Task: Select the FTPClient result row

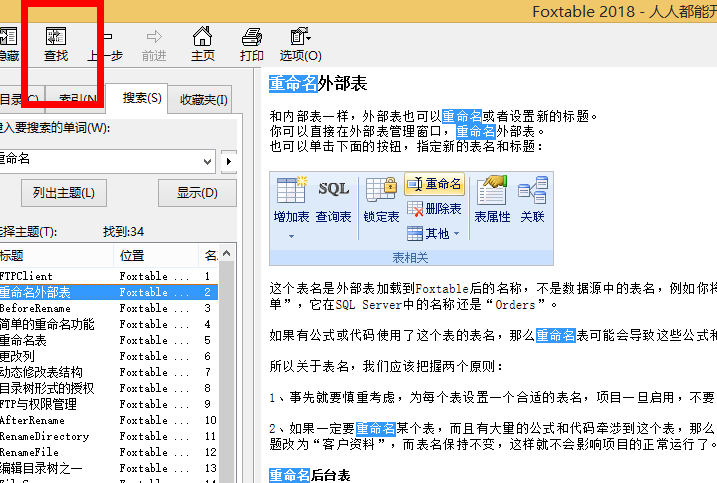Action: [x=109, y=276]
